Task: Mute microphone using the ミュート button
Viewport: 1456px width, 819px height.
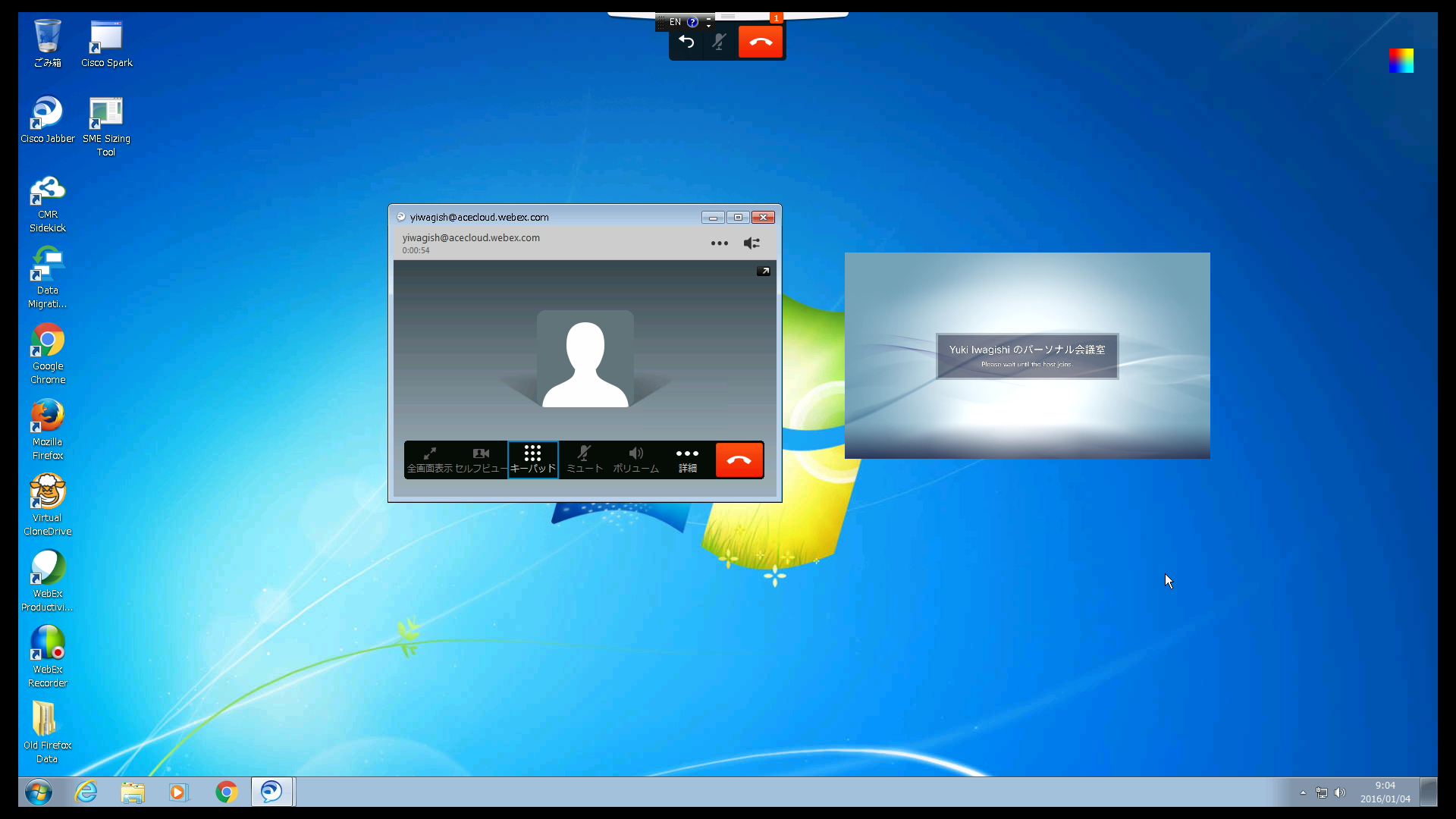Action: (x=584, y=460)
